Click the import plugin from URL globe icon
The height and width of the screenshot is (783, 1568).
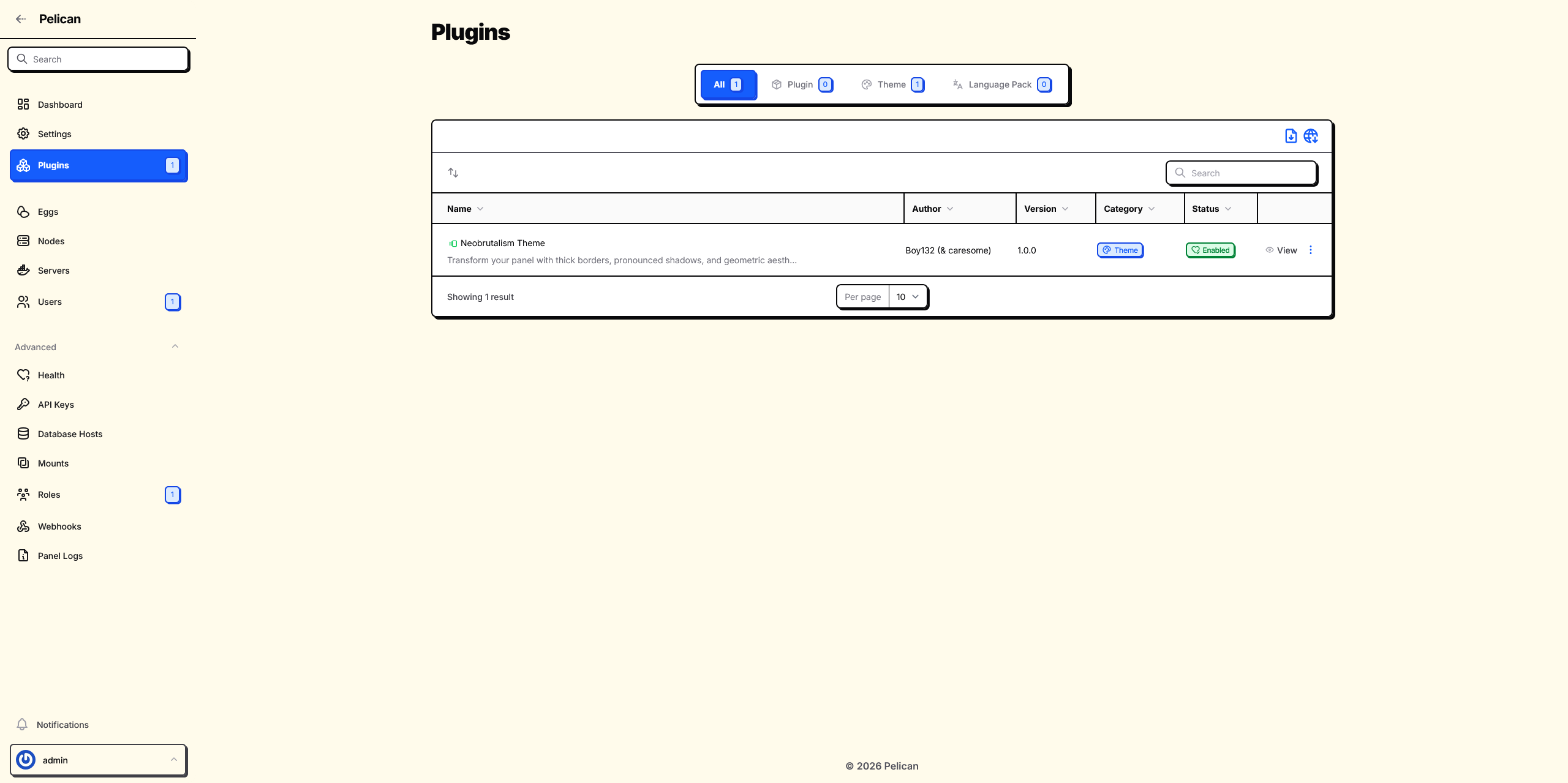[1311, 136]
